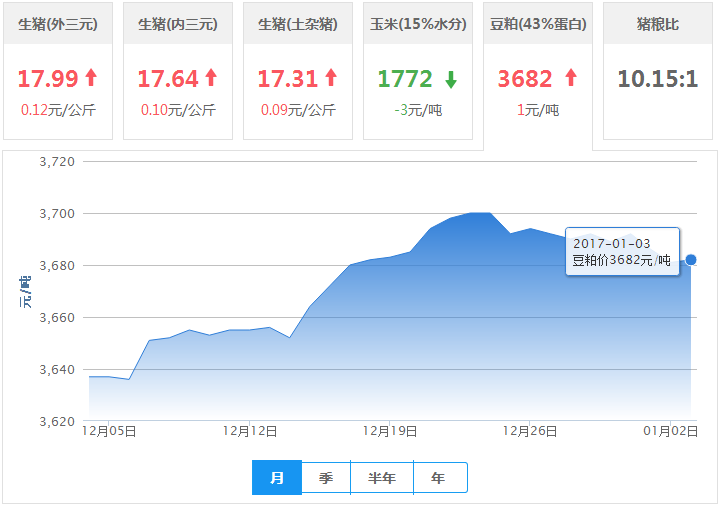Click the 01月02日 axis label

[670, 431]
